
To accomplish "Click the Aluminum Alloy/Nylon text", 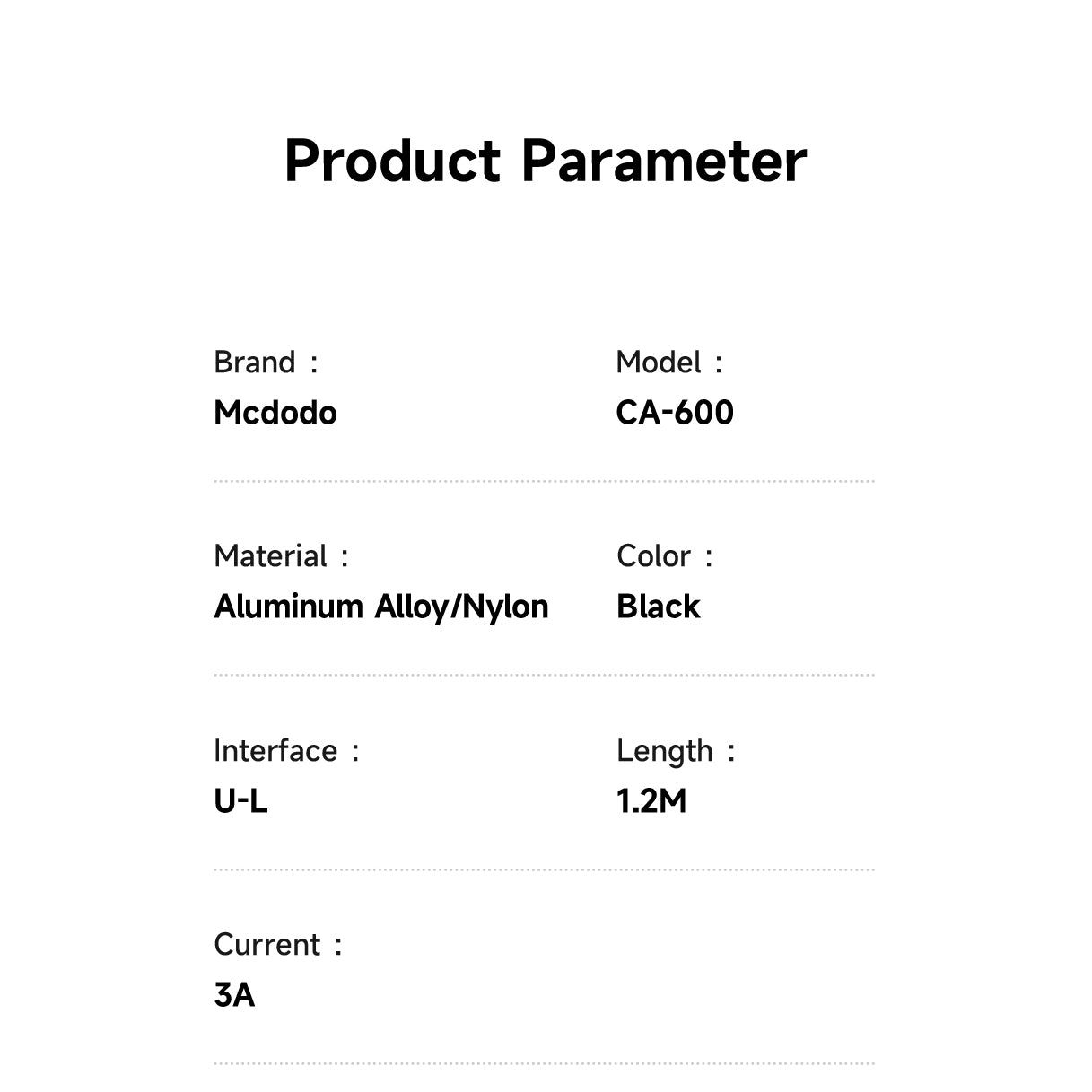I will click(x=381, y=607).
